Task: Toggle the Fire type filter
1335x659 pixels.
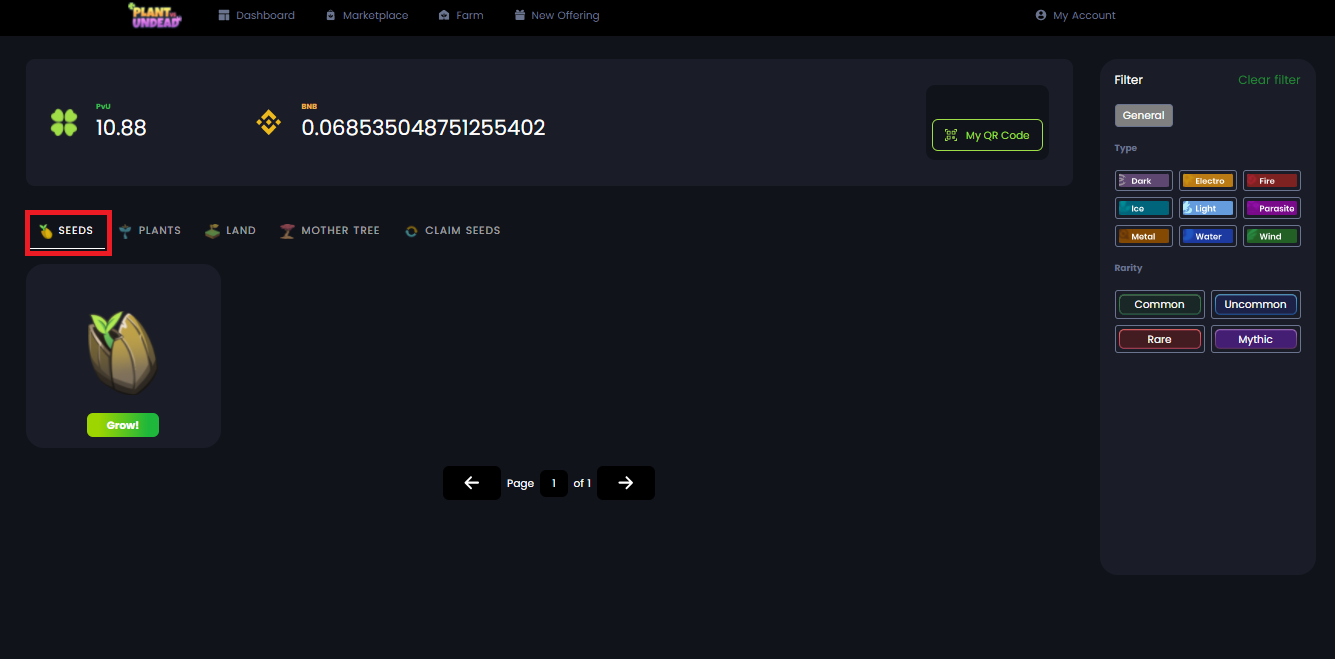Action: click(x=1271, y=181)
